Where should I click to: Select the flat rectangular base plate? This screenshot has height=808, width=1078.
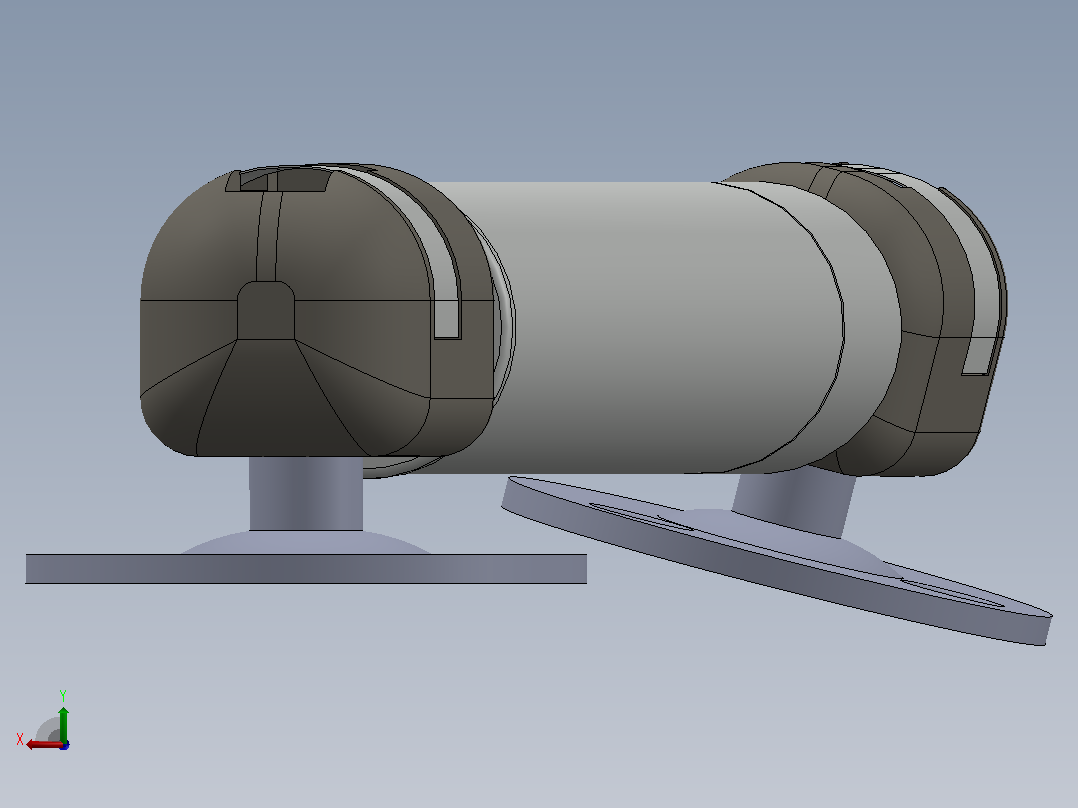click(306, 569)
